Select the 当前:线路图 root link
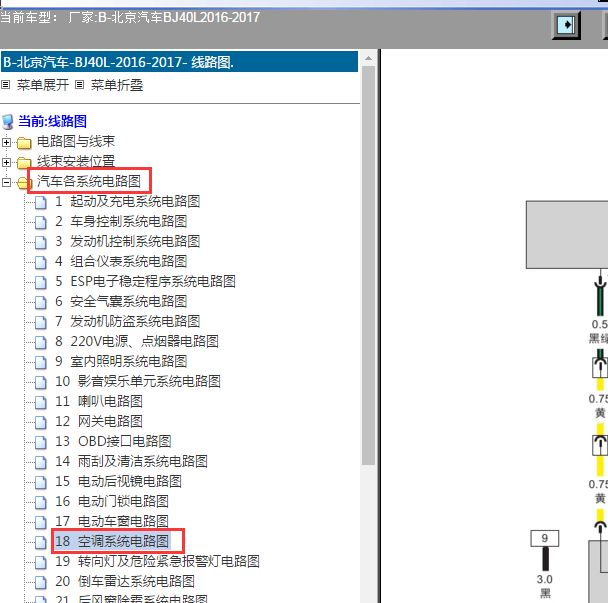This screenshot has width=608, height=603. tap(52, 121)
